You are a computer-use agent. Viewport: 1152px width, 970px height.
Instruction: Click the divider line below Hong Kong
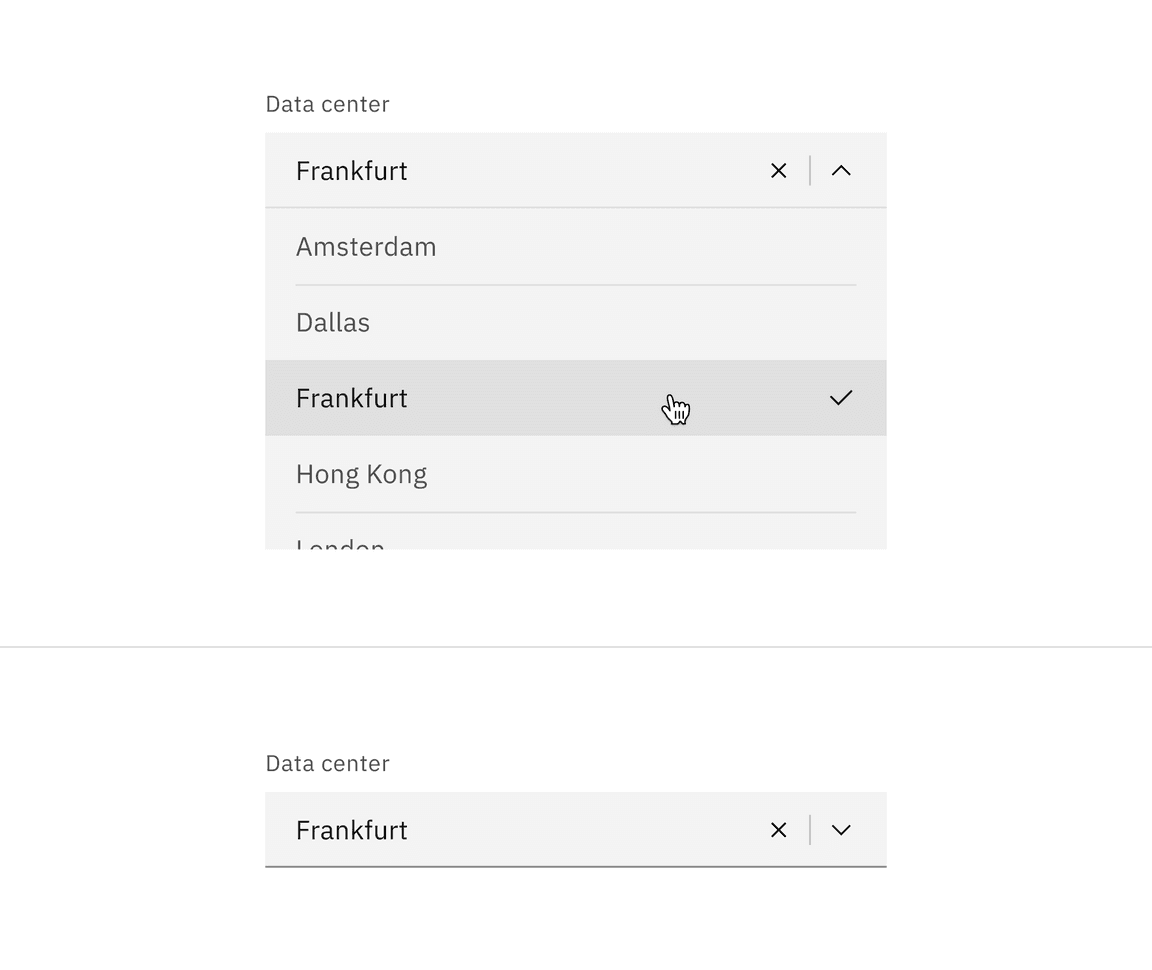575,512
